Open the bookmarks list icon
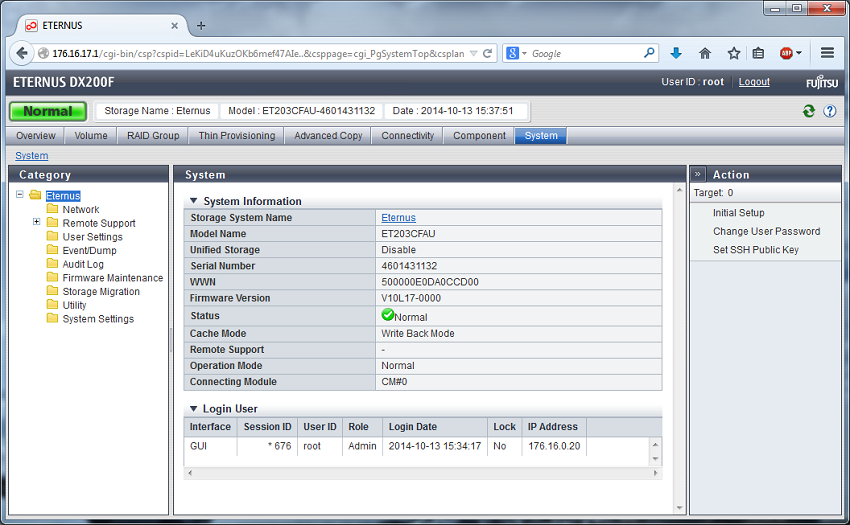 point(758,53)
